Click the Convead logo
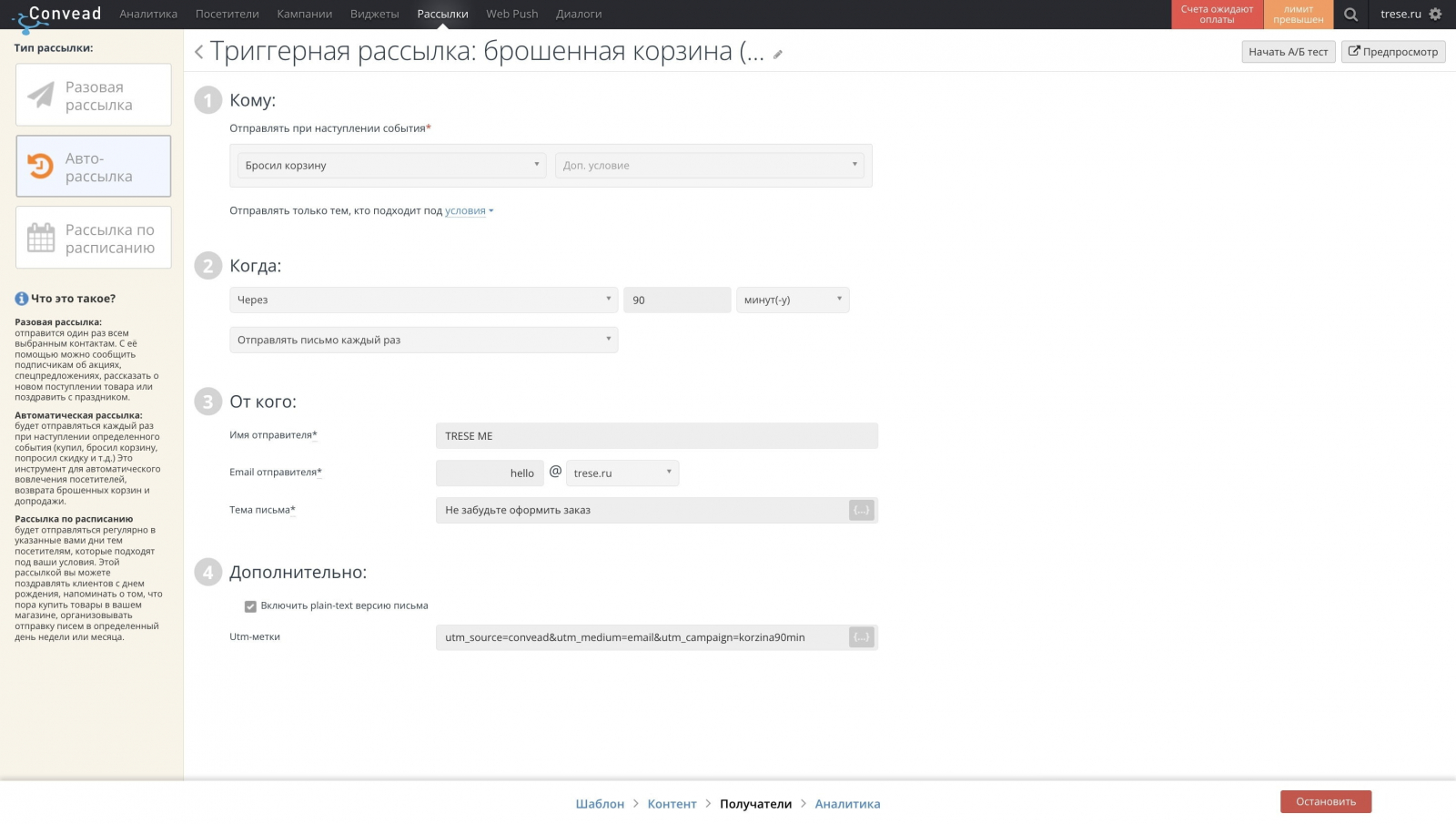1456x824 pixels. (x=56, y=15)
